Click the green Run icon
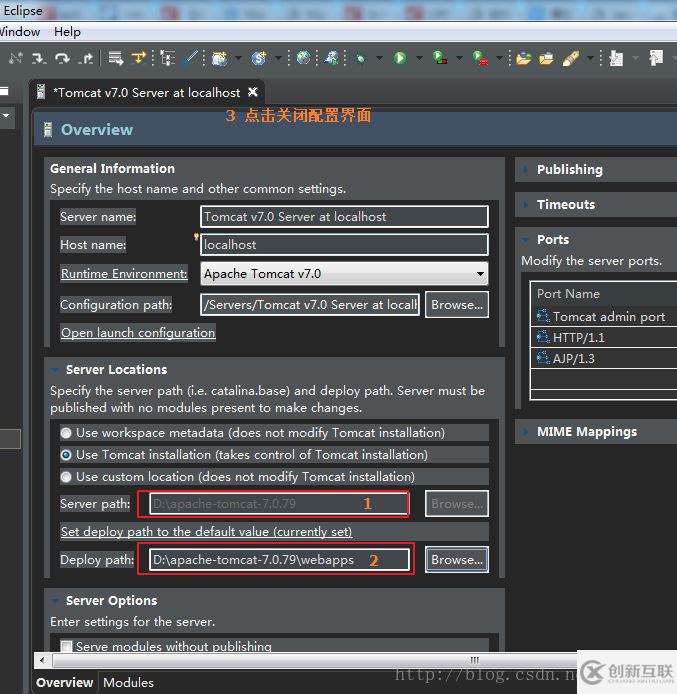Screen dimensions: 677x694 [x=400, y=58]
